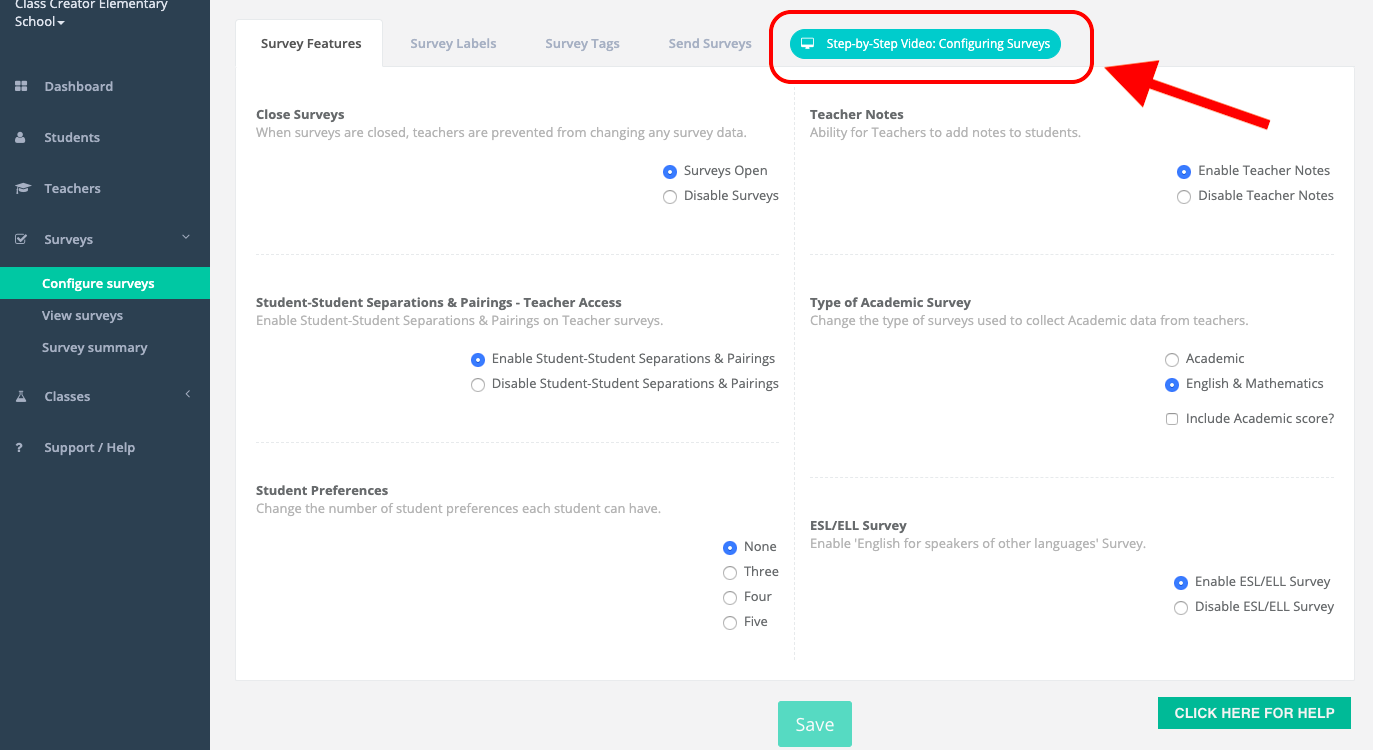
Task: Choose the Academic survey type
Action: click(1172, 360)
